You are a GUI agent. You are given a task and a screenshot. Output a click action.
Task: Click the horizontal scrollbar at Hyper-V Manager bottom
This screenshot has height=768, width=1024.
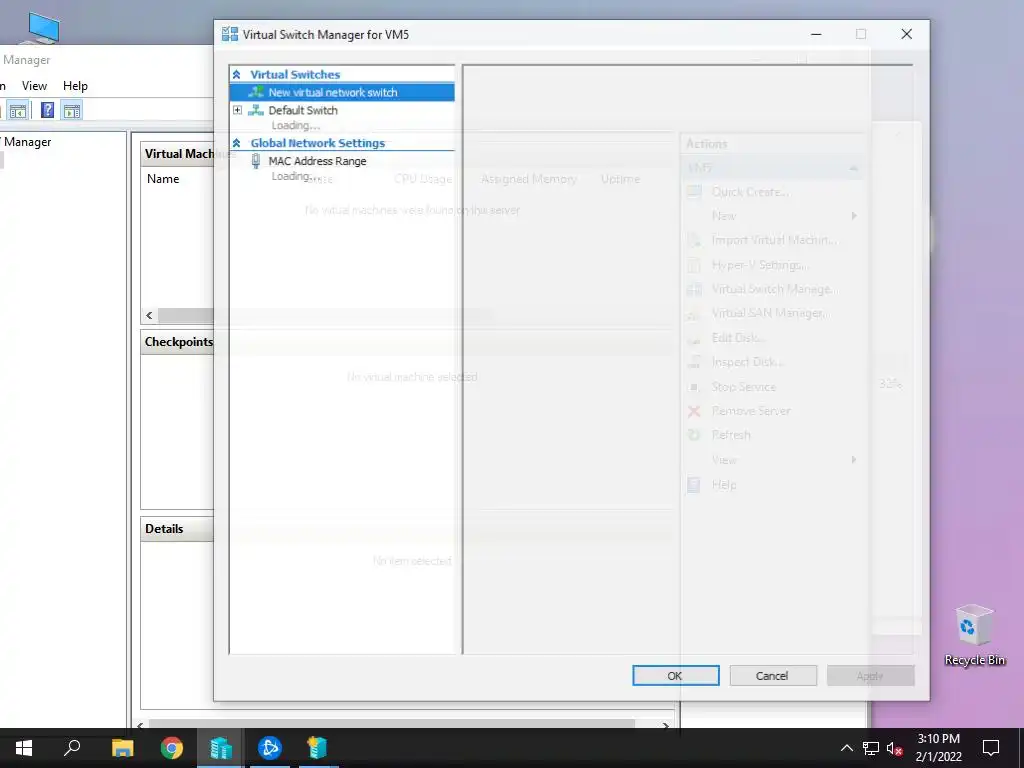click(x=392, y=724)
